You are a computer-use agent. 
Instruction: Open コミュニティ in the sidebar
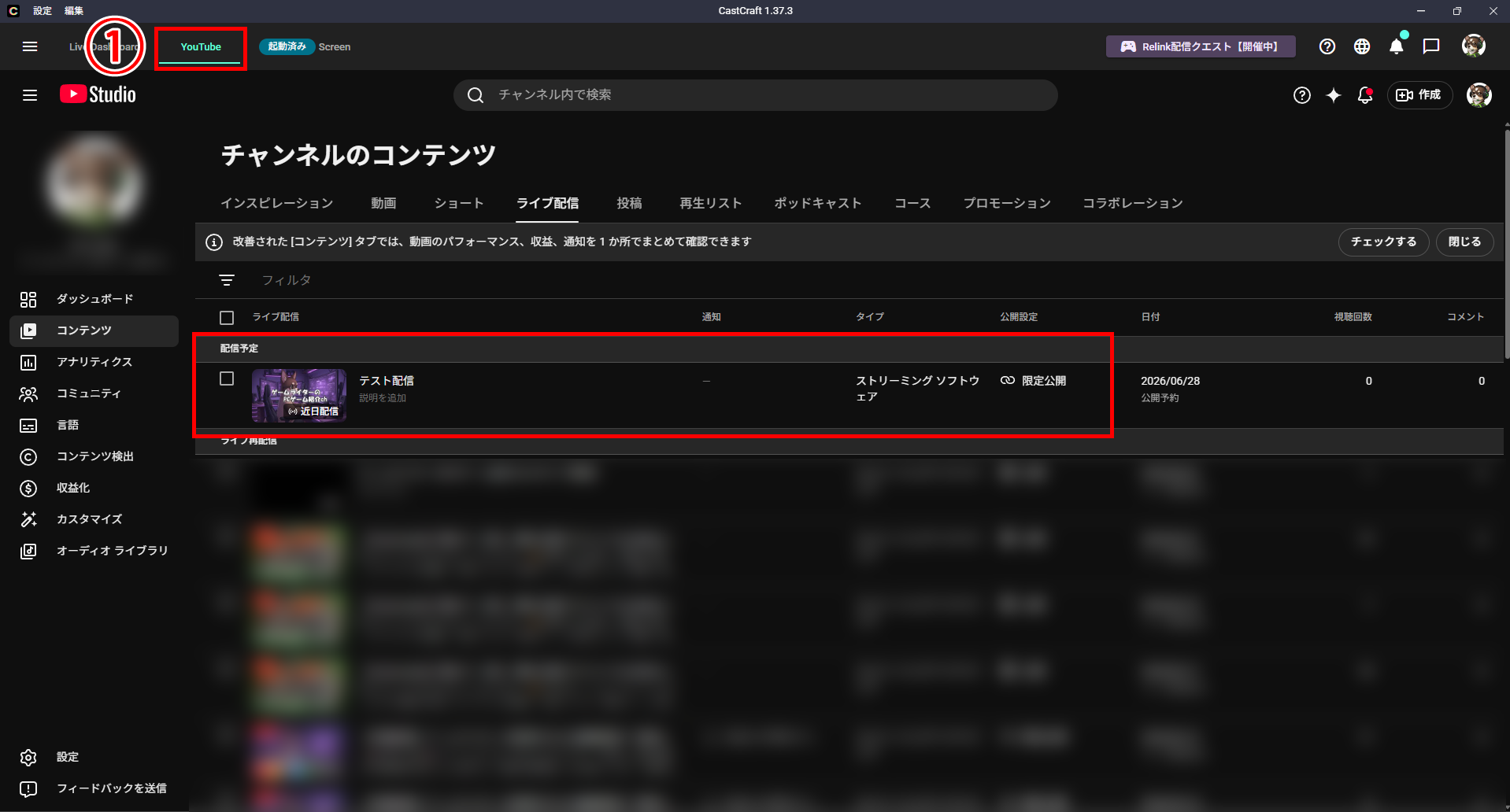coord(94,393)
